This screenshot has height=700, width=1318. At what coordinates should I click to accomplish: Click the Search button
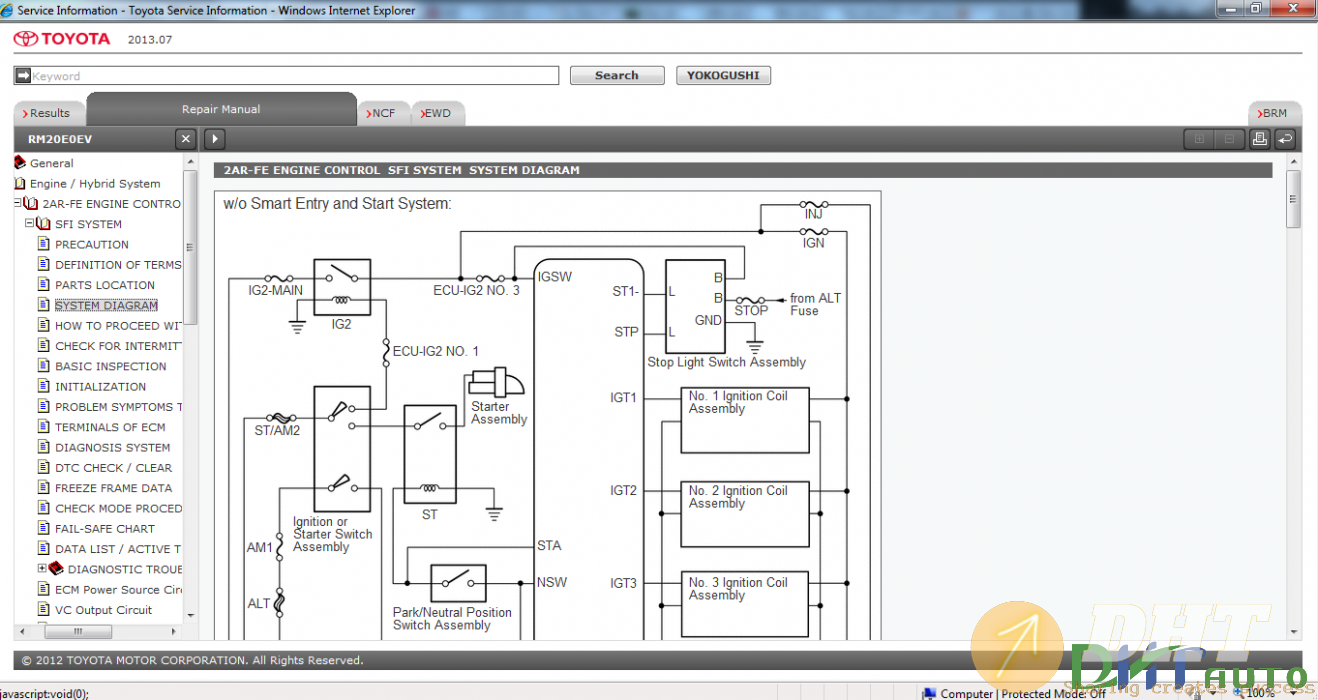point(617,75)
